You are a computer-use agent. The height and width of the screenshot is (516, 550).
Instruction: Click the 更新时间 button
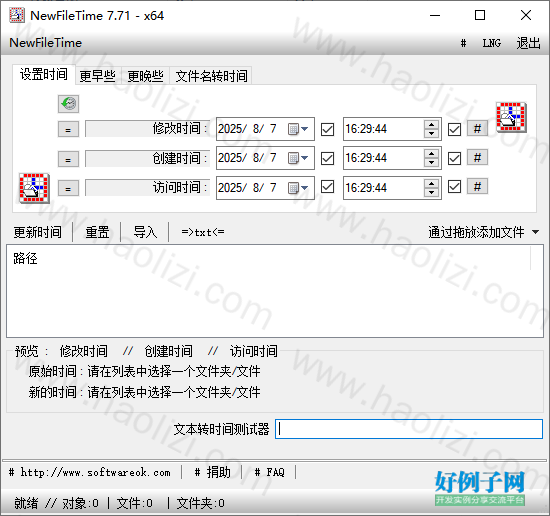(38, 232)
